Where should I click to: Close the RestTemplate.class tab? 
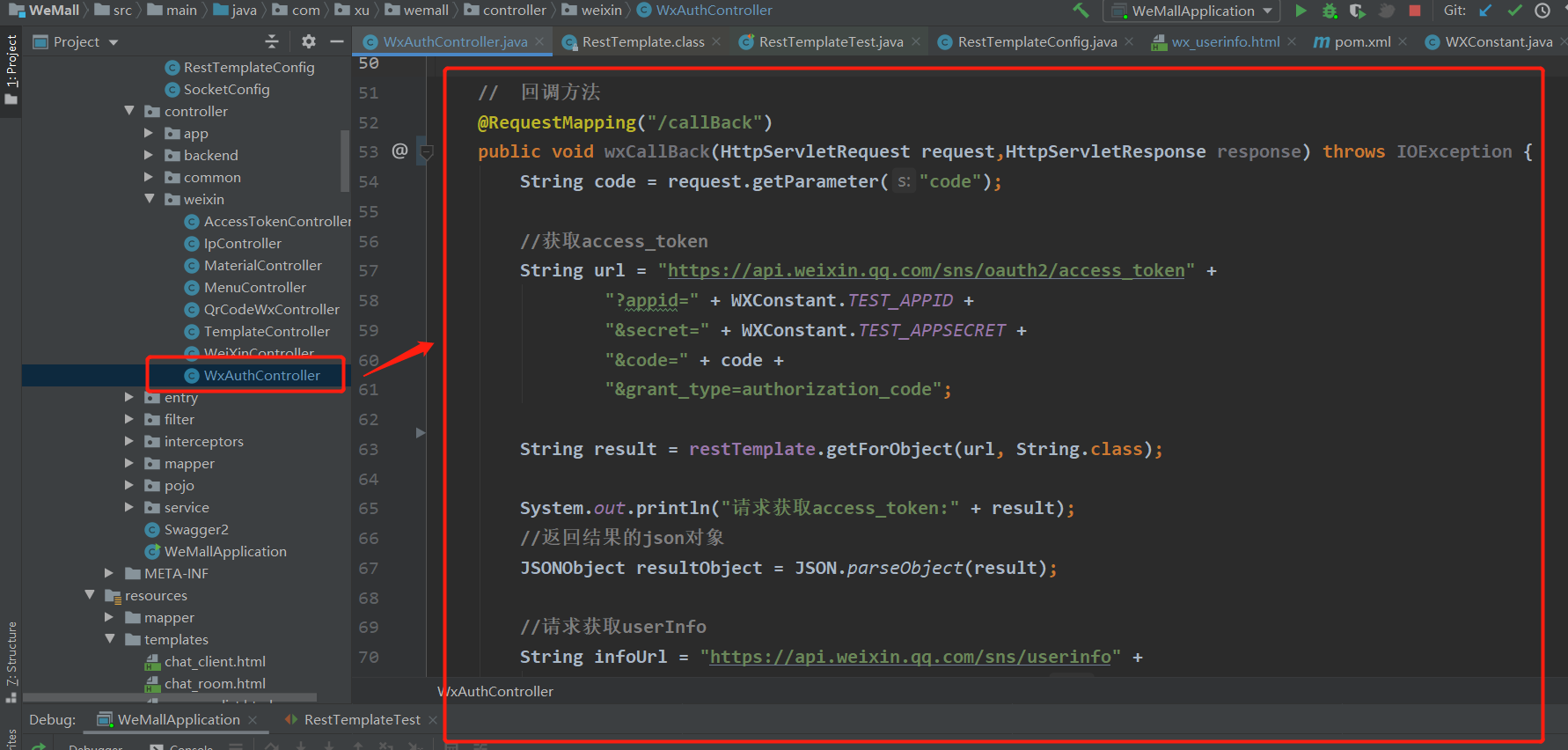[716, 41]
